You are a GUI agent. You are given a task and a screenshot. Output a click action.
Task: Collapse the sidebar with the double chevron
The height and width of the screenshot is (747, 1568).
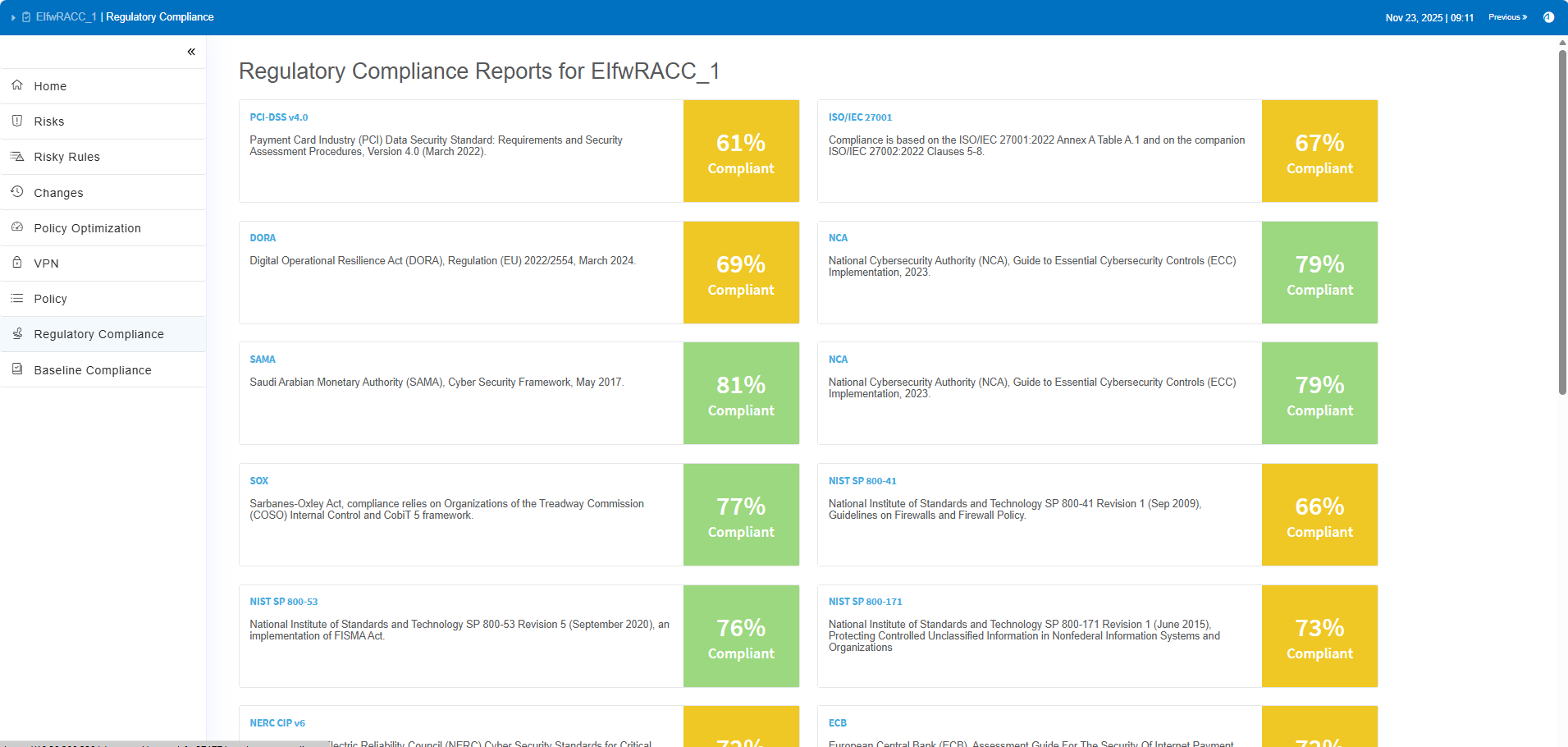(x=191, y=52)
